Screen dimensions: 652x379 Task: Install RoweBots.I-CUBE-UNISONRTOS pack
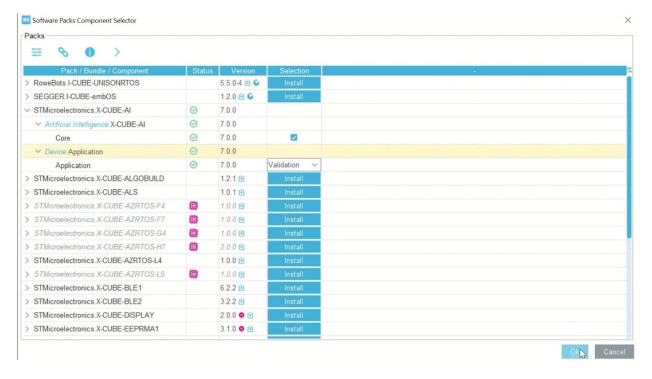pos(294,83)
